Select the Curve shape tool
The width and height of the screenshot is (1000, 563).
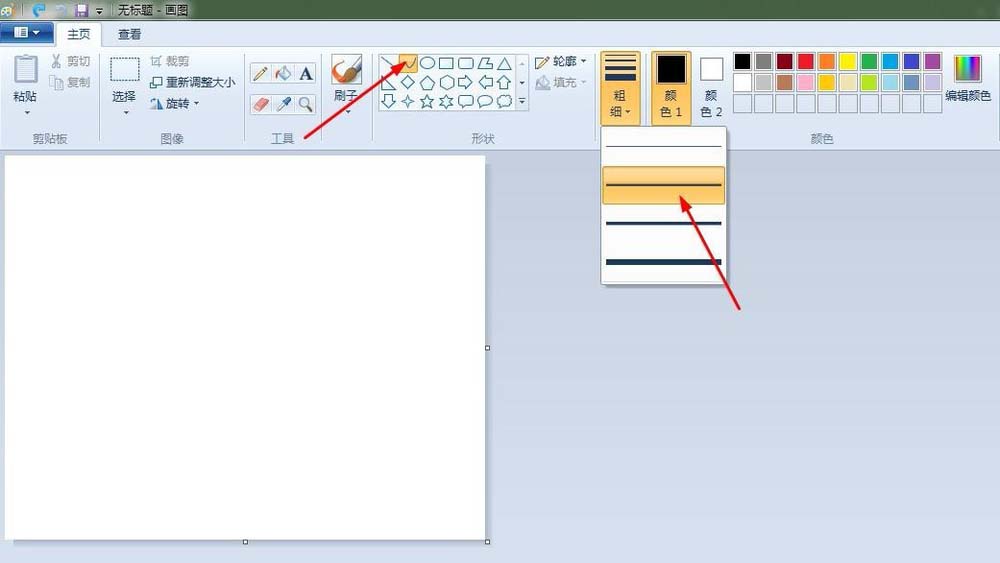(x=408, y=63)
